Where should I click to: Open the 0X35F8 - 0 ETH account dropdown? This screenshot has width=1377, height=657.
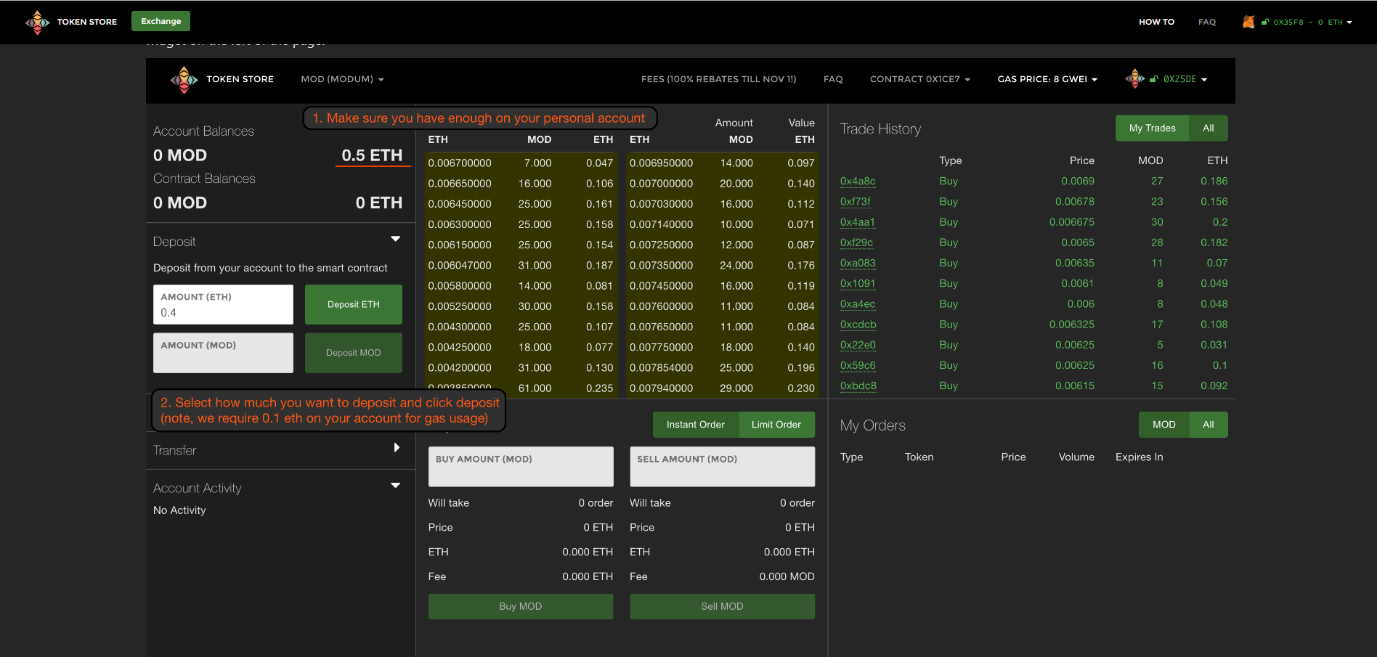[x=1313, y=21]
